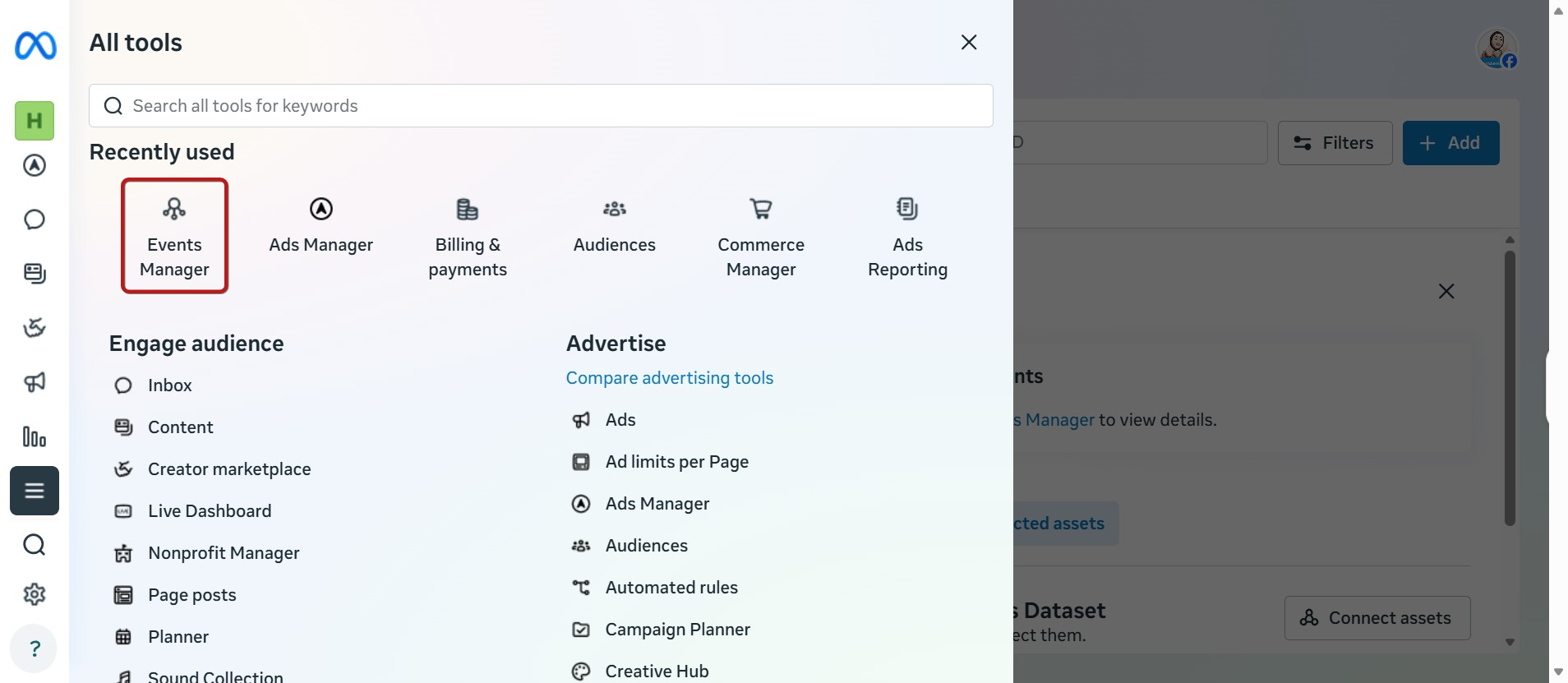1568x683 pixels.
Task: Open Commerce Manager from Recently used
Action: 761,236
